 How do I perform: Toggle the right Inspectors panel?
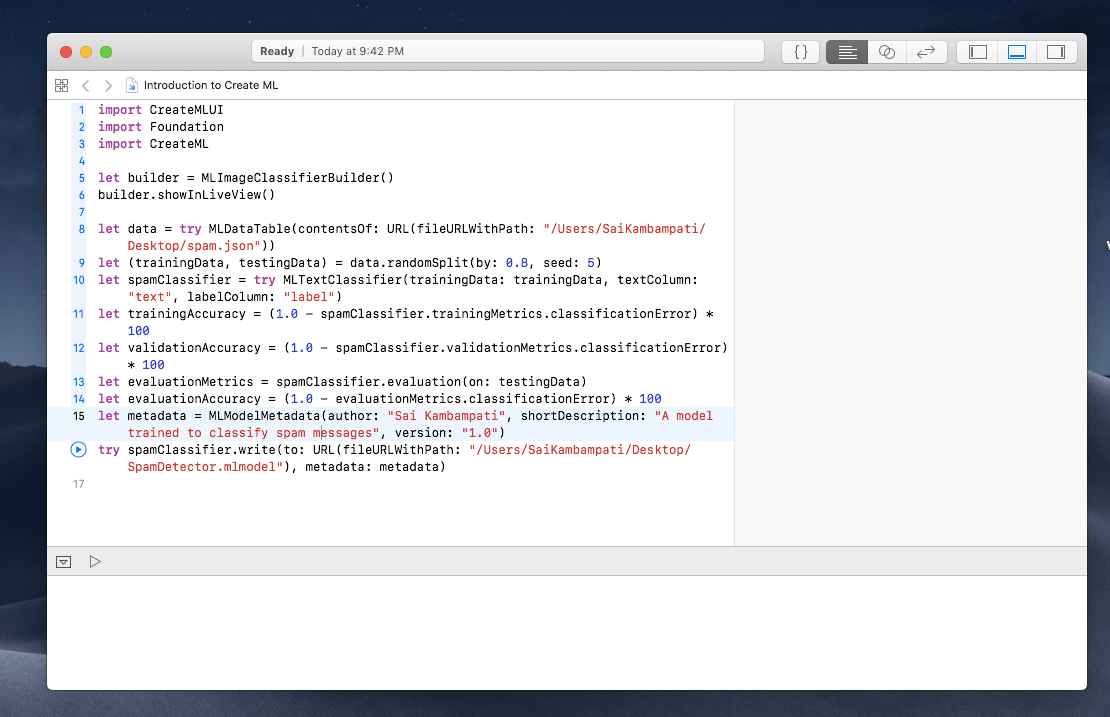(x=1056, y=52)
